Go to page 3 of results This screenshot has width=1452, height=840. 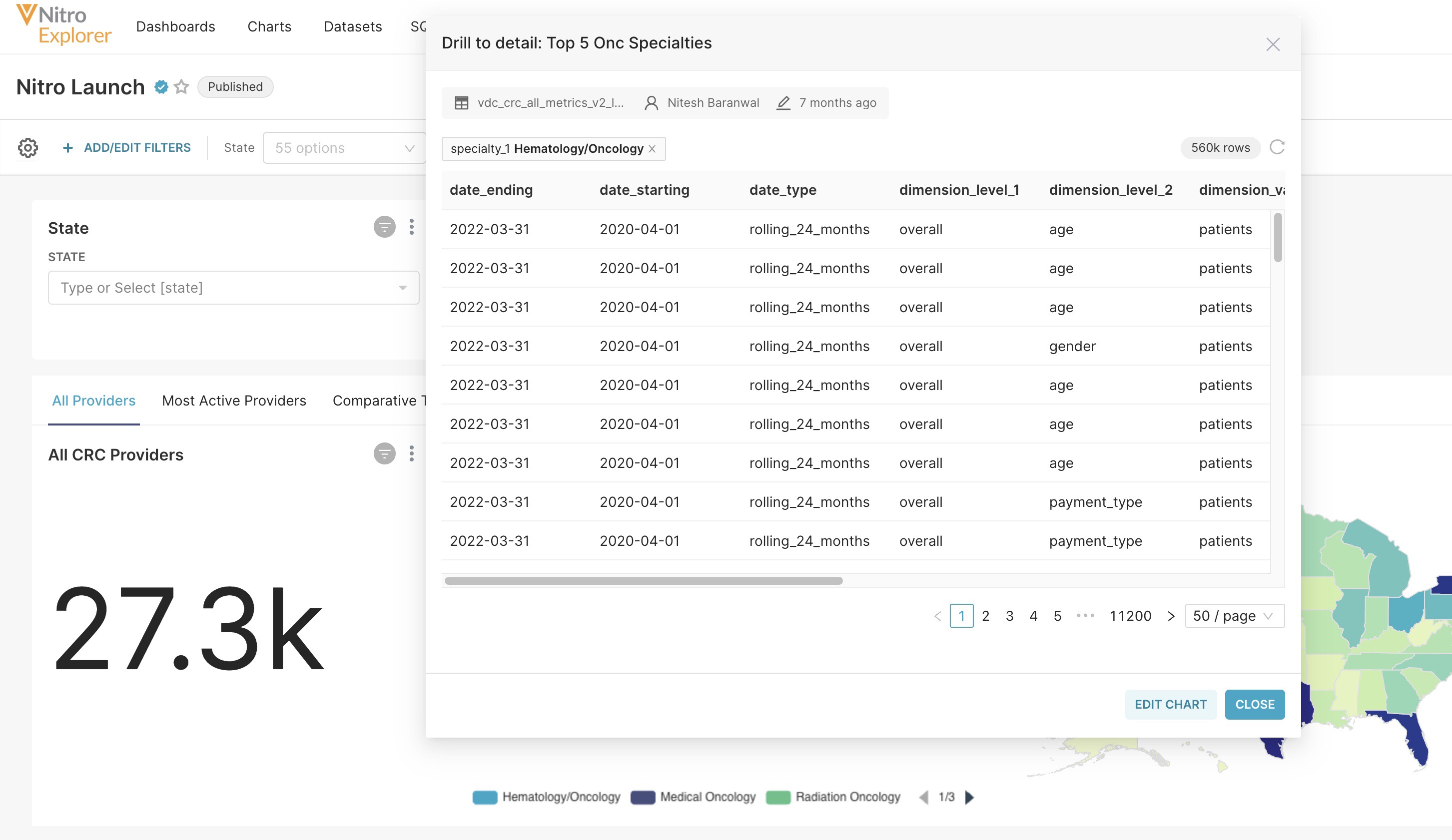point(1009,616)
